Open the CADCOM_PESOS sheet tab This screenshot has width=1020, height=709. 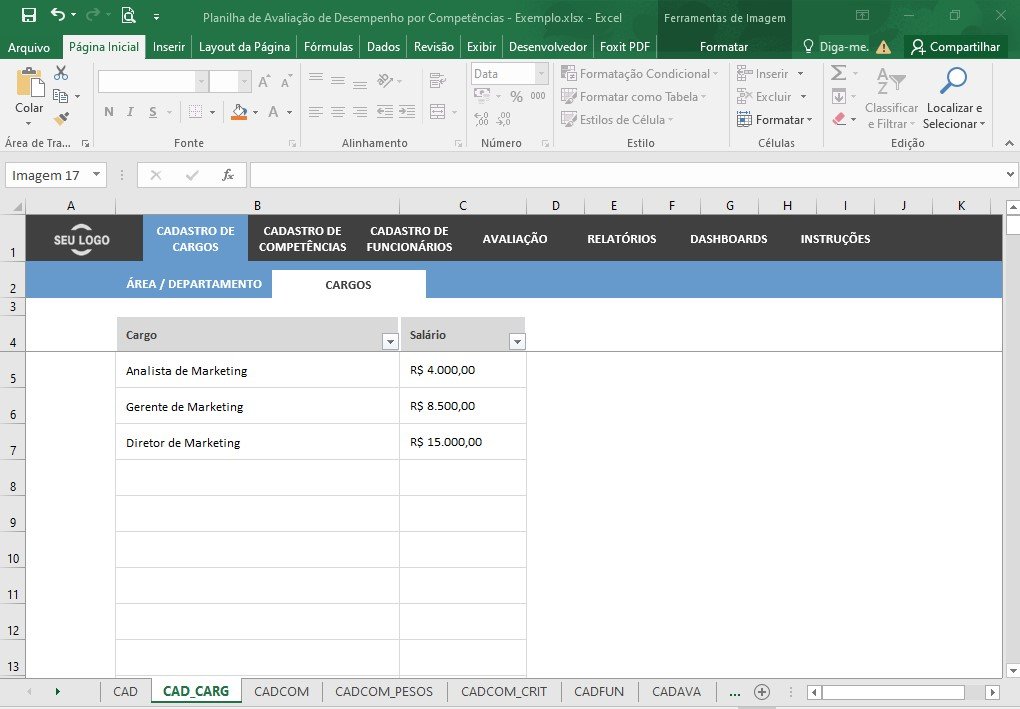click(x=384, y=691)
